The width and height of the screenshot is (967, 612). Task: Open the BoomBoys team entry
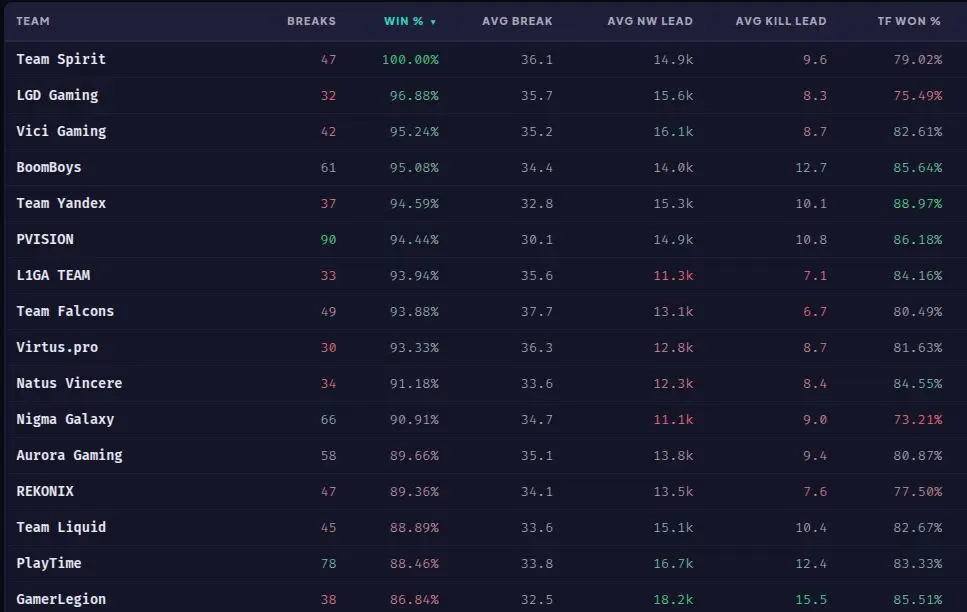49,167
